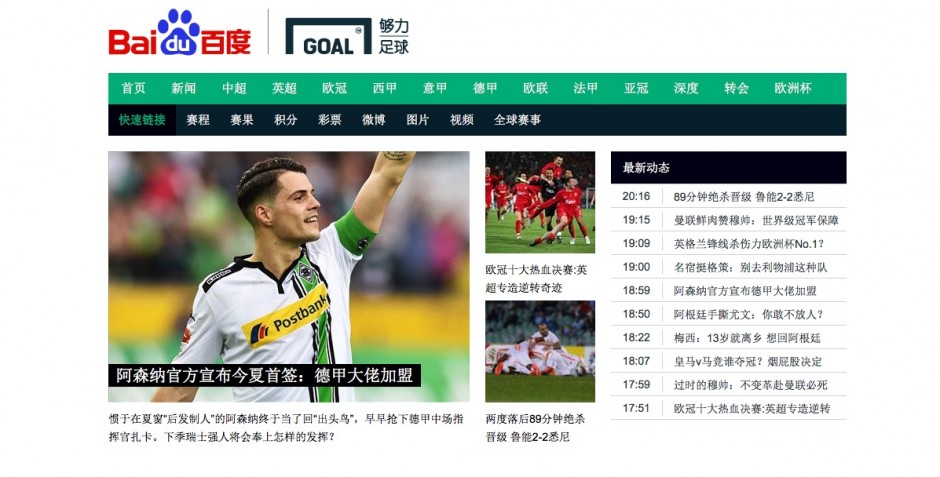The height and width of the screenshot is (477, 940).
Task: Open the headline 阿森纳官方宣布今夏首签
Action: (x=264, y=375)
